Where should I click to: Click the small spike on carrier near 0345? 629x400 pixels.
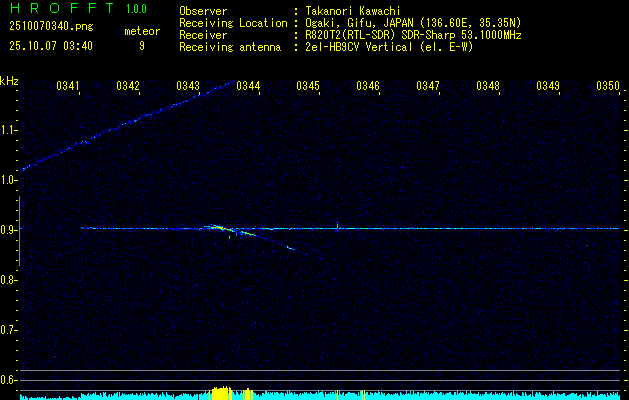click(337, 226)
